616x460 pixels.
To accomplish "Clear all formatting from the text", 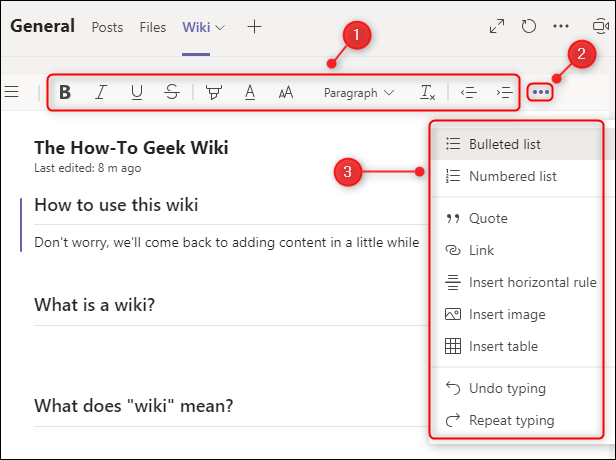I will click(x=427, y=93).
